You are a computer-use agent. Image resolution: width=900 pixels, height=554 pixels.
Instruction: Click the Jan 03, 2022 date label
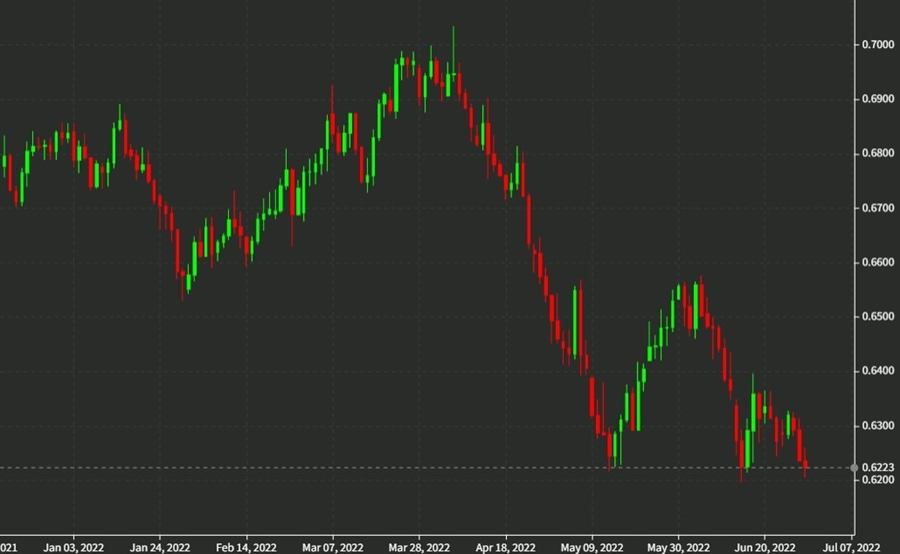point(73,548)
